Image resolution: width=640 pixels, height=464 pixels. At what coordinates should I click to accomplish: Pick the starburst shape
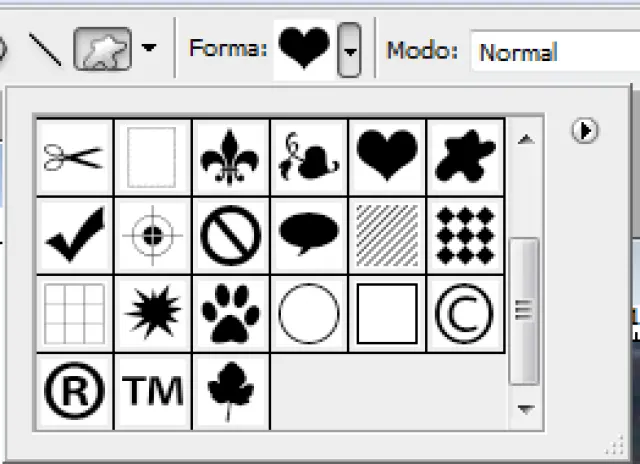pos(152,314)
